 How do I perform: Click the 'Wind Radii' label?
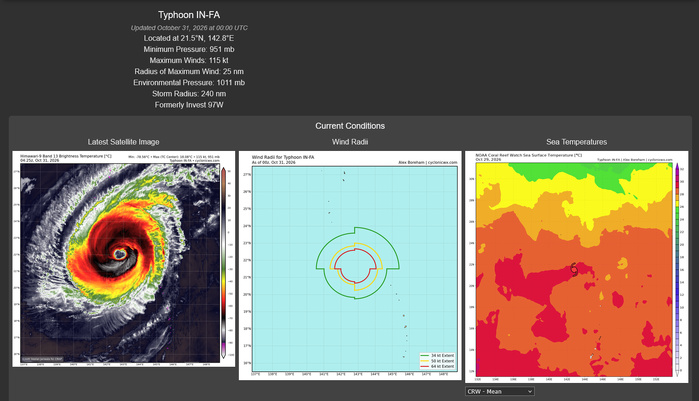click(350, 142)
